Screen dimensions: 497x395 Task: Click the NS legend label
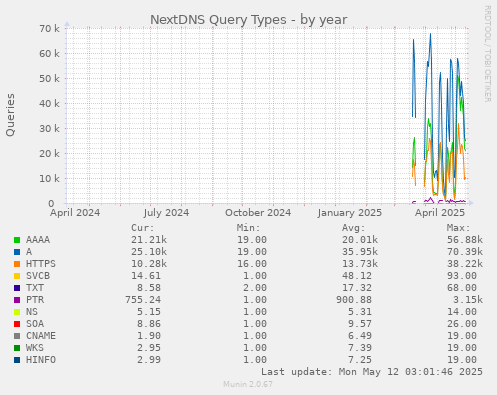pos(32,312)
